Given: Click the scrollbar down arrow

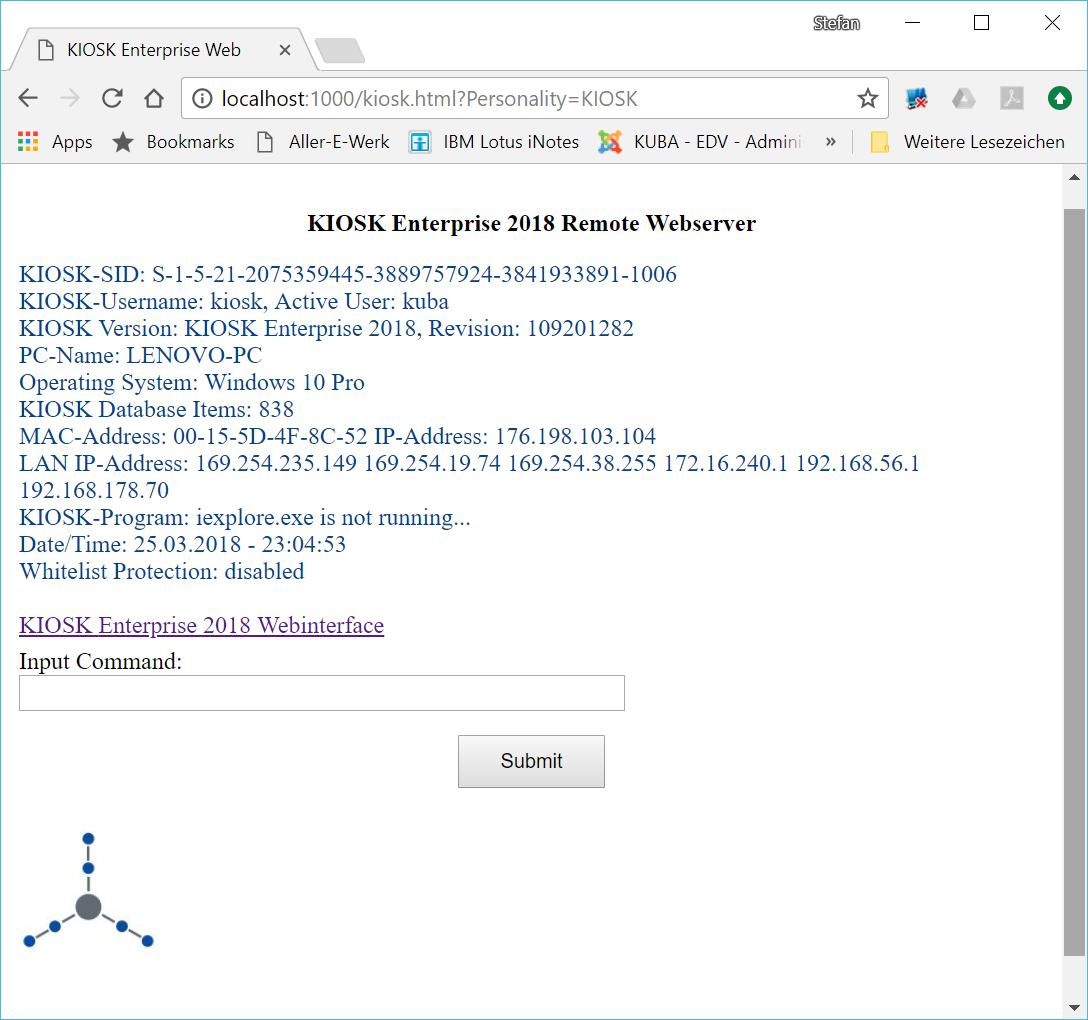Looking at the screenshot, I should (1074, 1008).
